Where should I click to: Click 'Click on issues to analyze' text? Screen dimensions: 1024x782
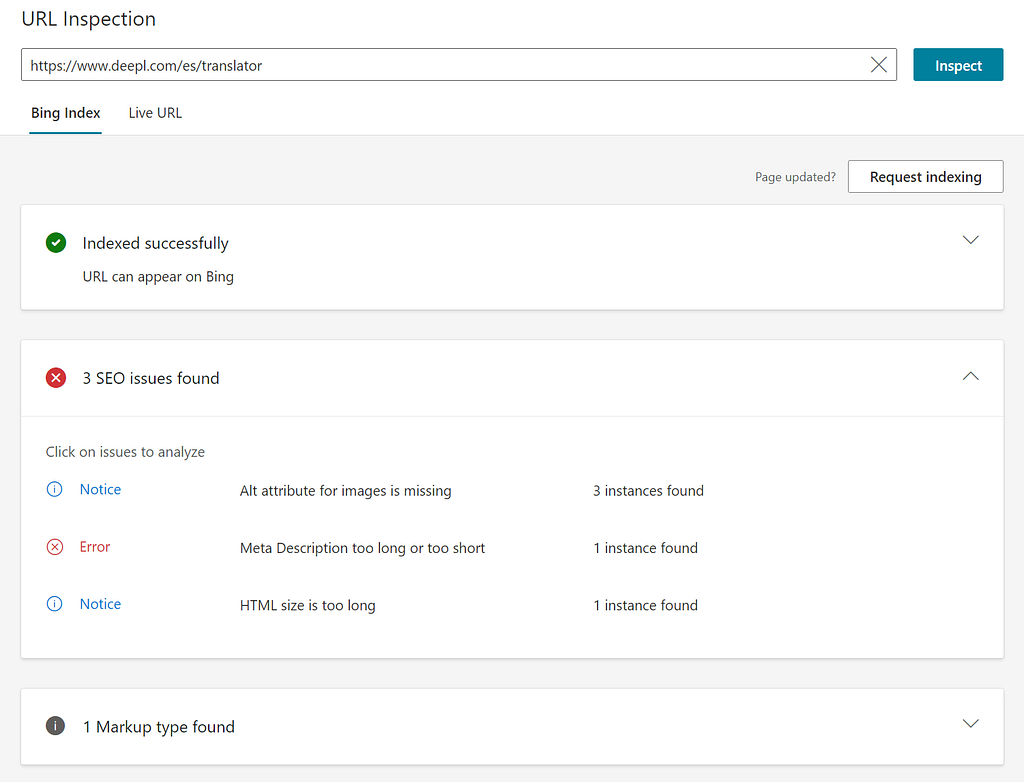tap(125, 452)
